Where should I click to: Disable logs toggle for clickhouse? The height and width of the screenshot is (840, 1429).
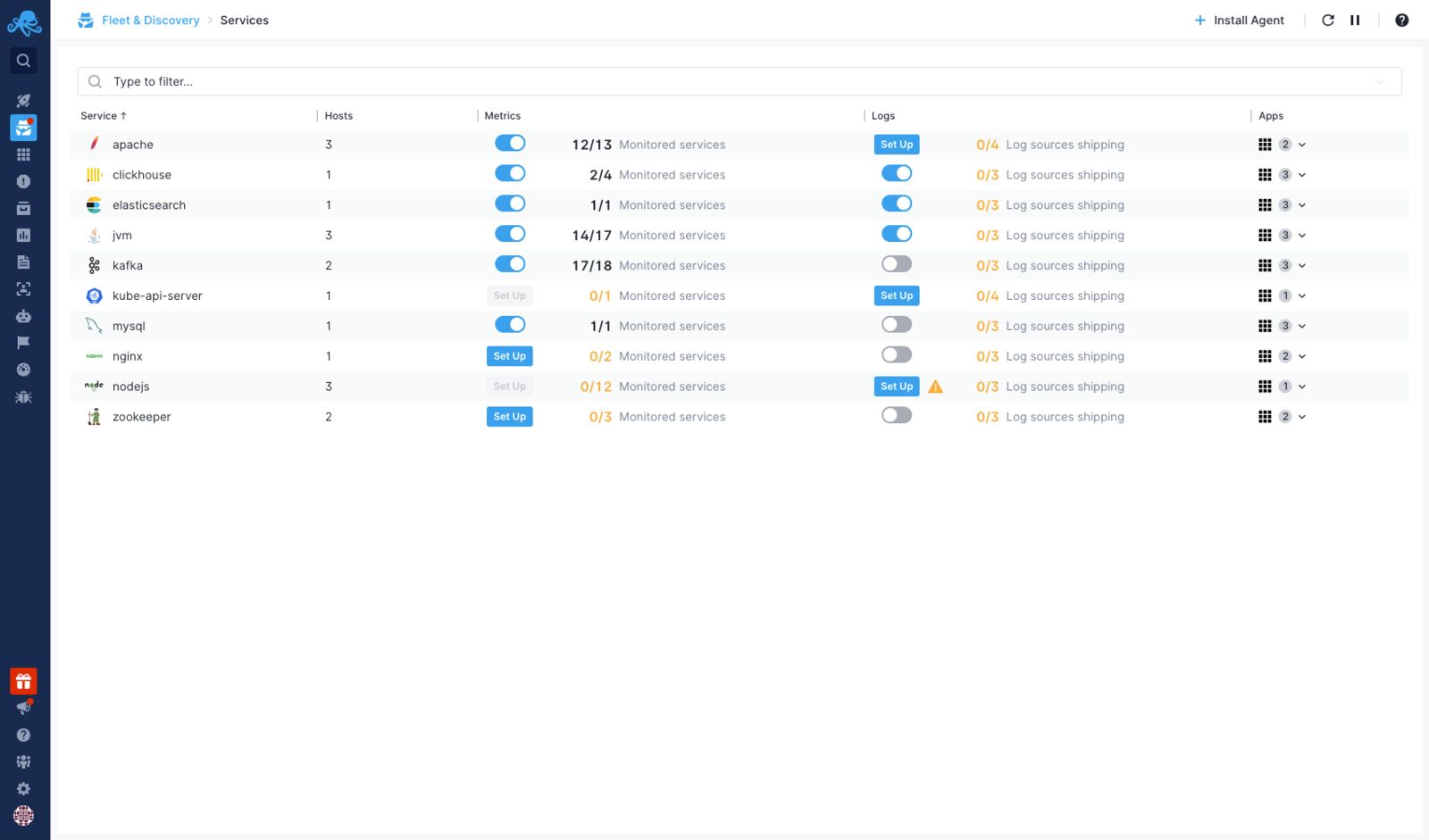897,173
